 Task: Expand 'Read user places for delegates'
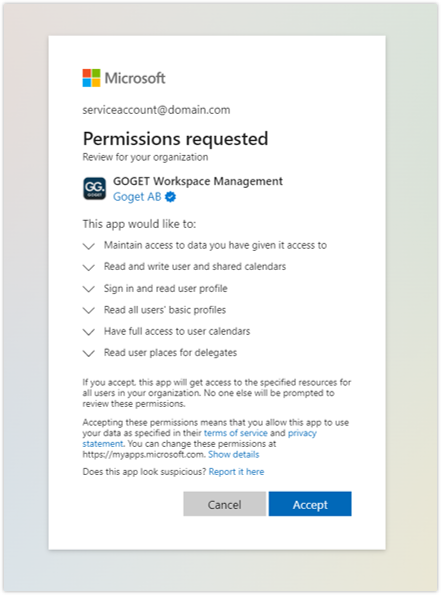(x=88, y=353)
